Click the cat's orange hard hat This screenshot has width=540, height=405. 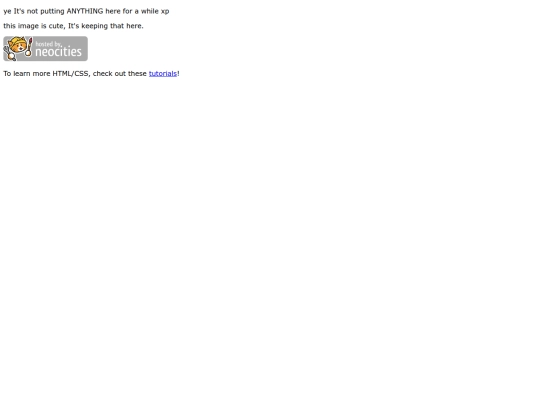pos(18,43)
